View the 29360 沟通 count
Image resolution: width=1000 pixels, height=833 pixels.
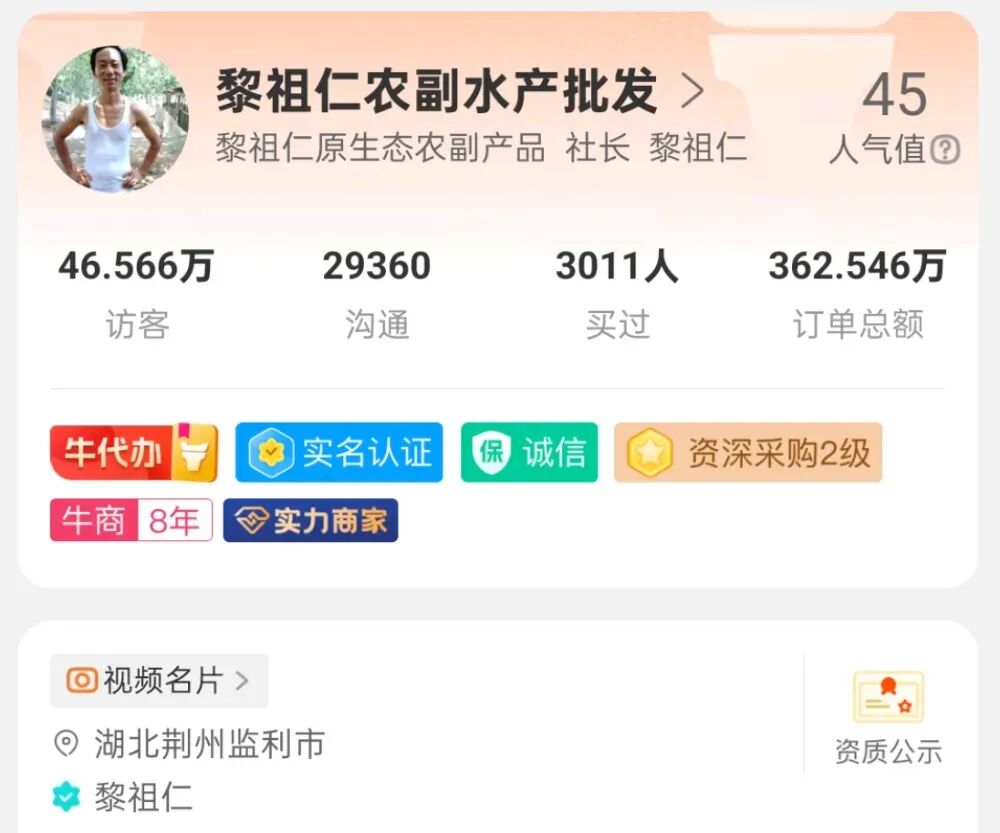point(377,293)
